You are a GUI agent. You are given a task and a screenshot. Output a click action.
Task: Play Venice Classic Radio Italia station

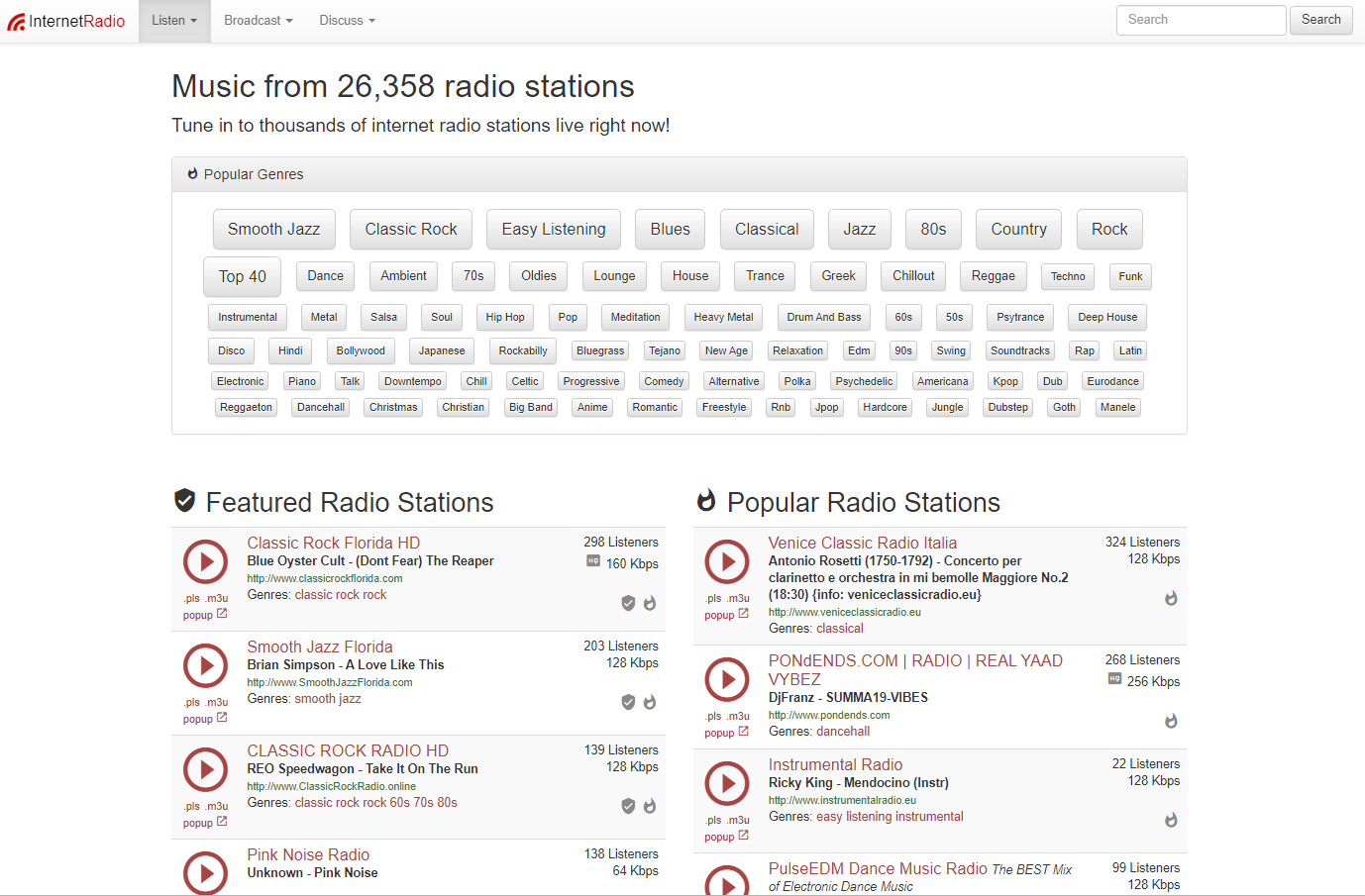727,562
